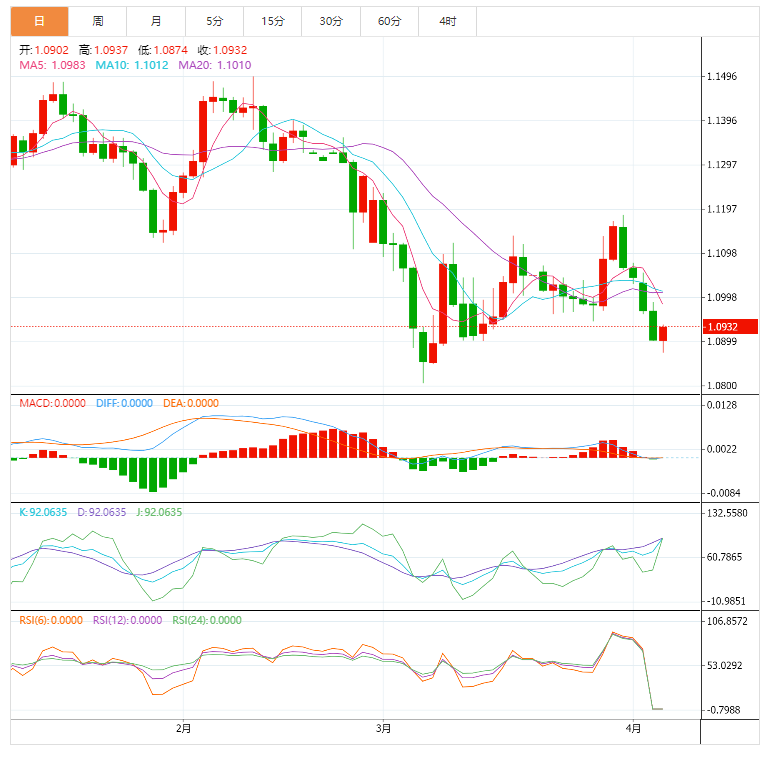Click the DIFF: 0.0000 label

(124, 403)
